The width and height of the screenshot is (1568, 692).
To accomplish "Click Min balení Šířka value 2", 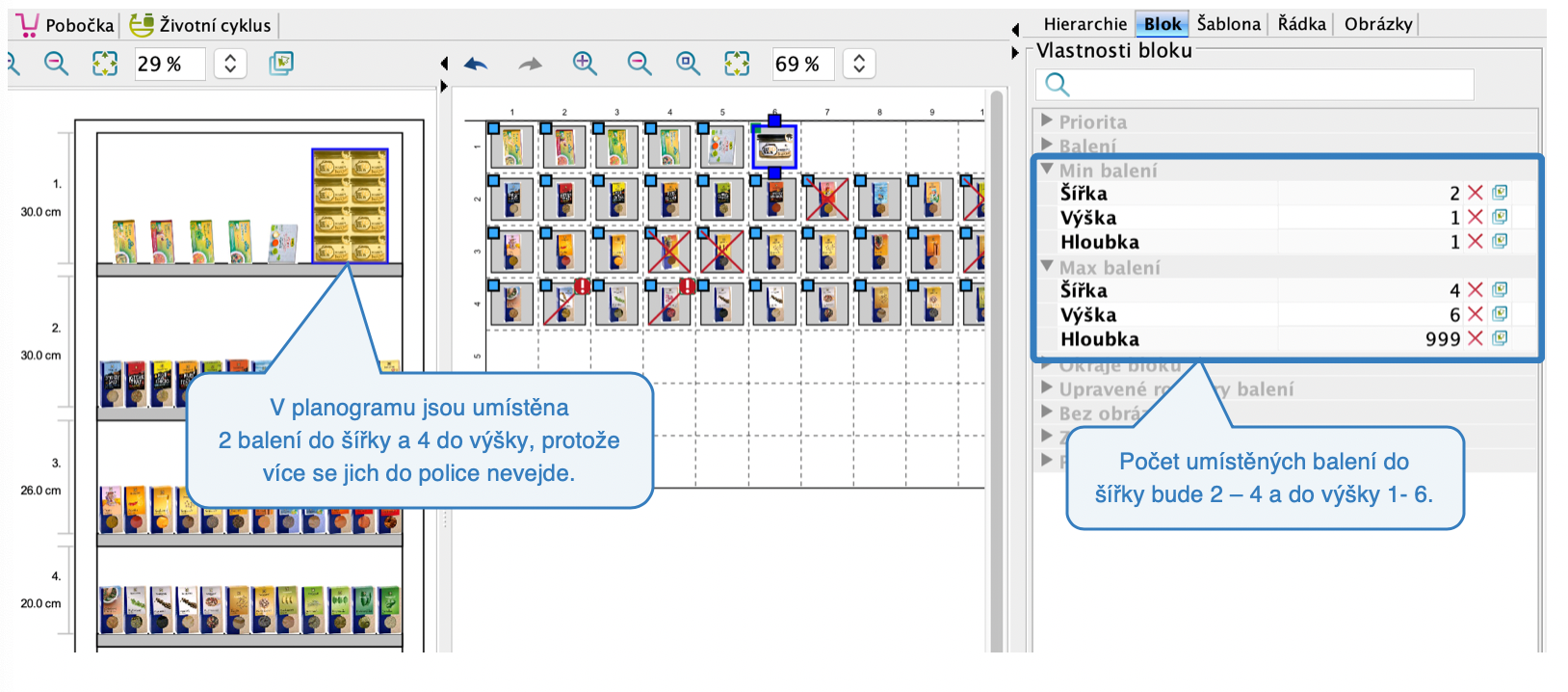I will click(1454, 194).
